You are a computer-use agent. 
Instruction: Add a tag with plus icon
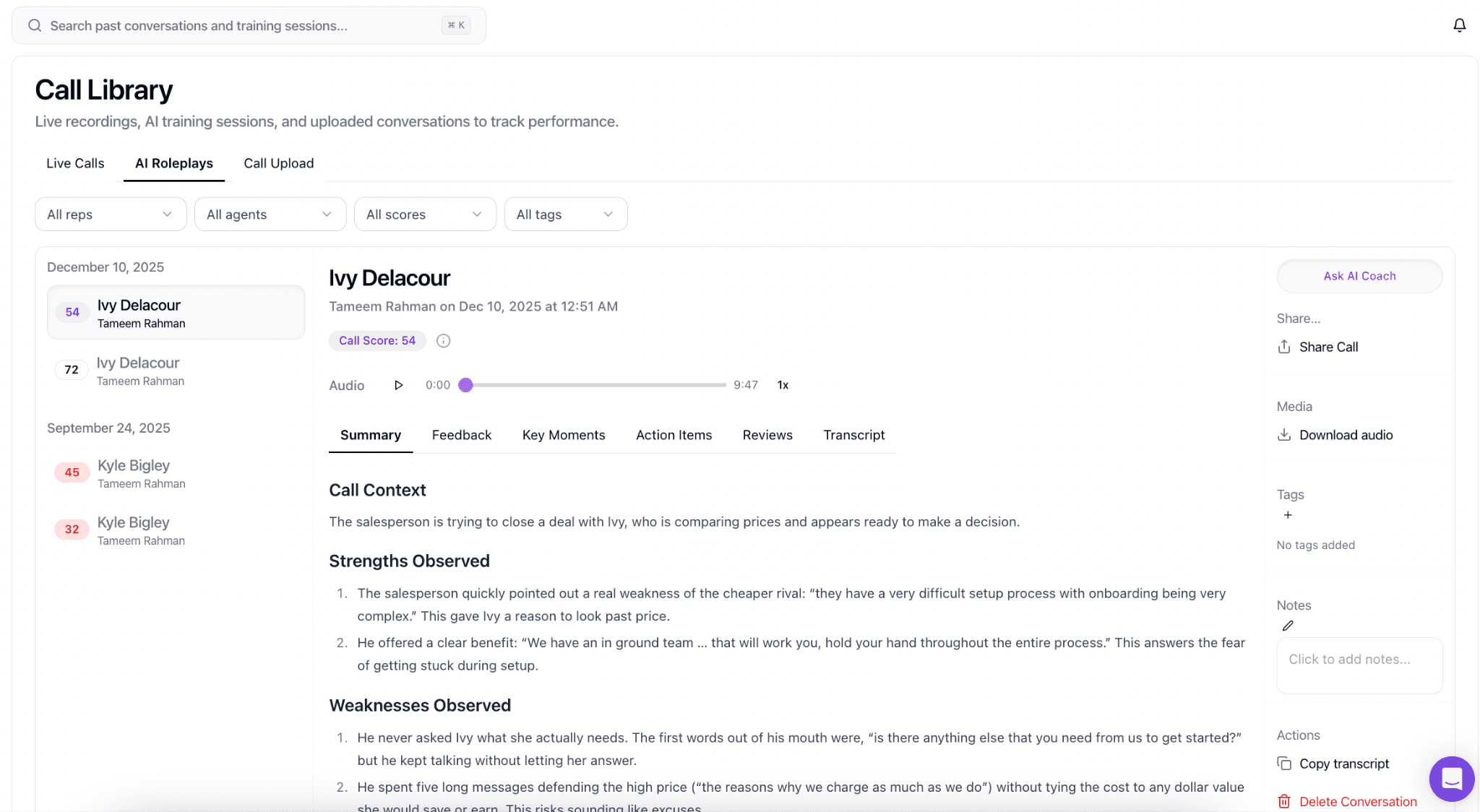coord(1288,515)
